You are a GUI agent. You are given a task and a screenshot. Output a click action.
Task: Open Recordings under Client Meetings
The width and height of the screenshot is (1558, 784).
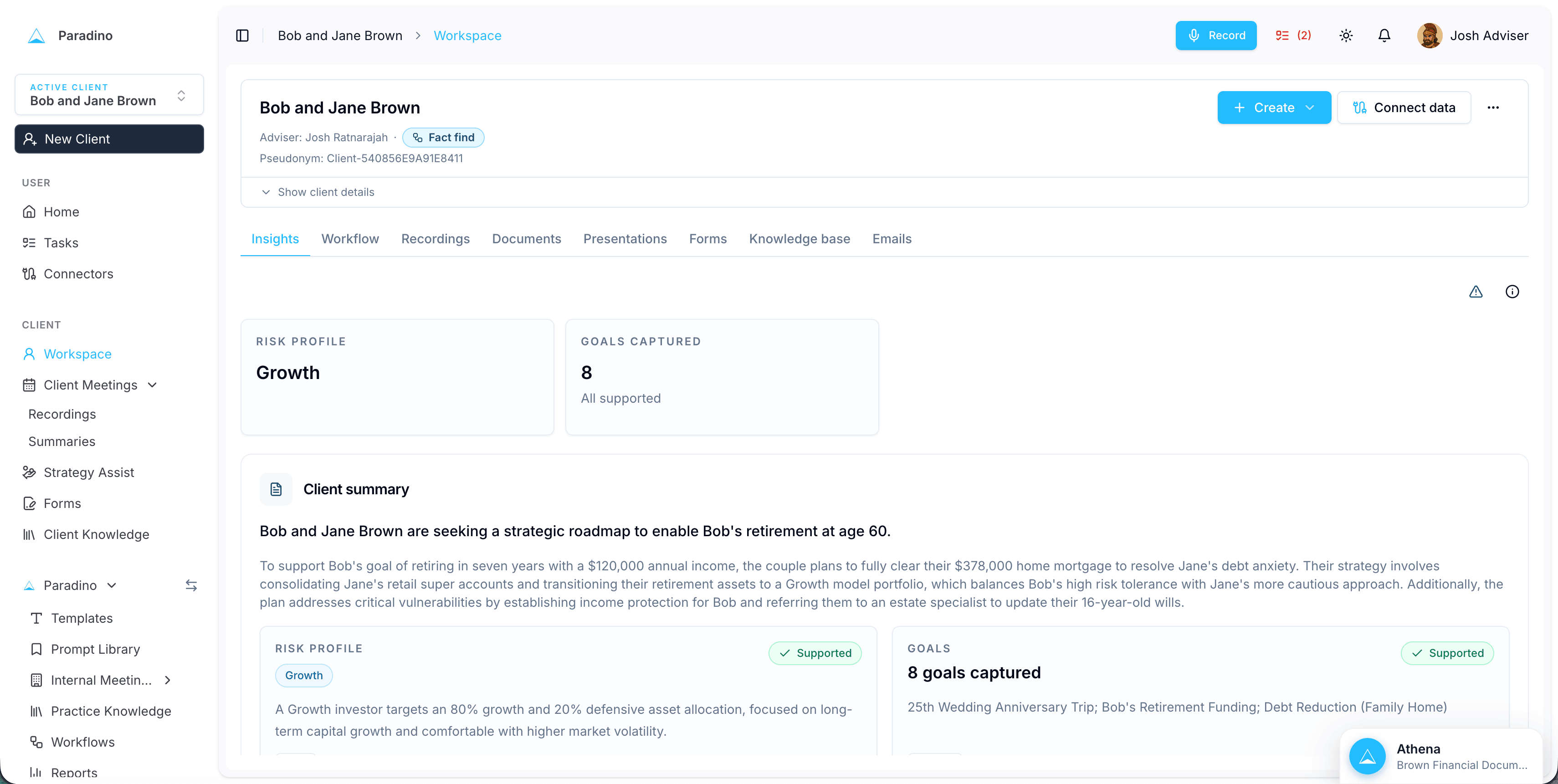point(62,415)
